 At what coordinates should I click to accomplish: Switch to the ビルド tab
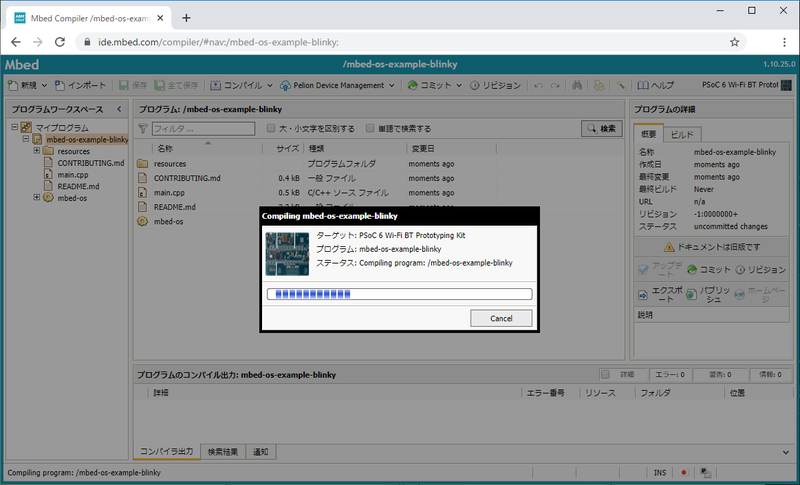(682, 135)
